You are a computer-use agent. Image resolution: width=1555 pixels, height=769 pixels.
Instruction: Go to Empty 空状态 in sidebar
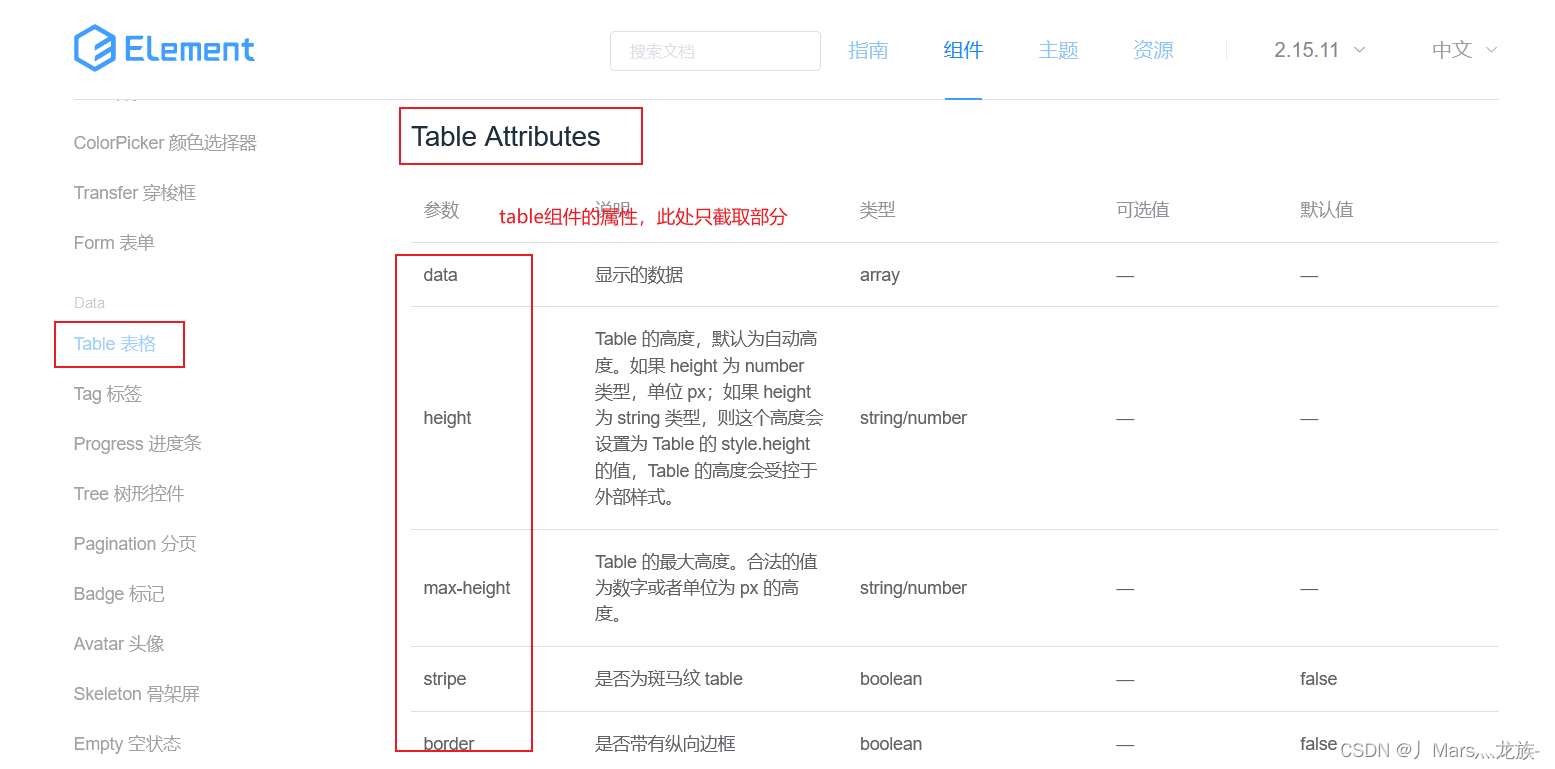[x=127, y=744]
